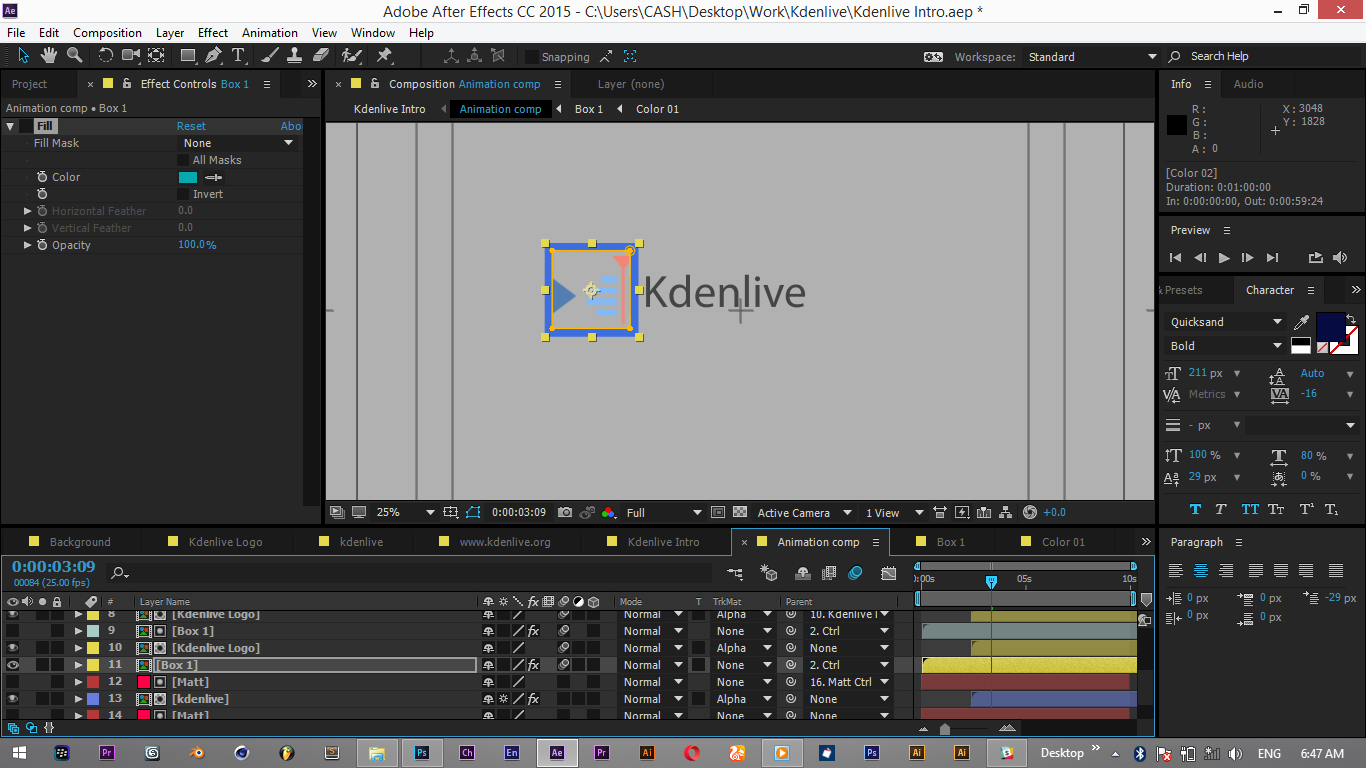Select the Puppet Pin tool
1366x768 pixels.
[x=384, y=56]
